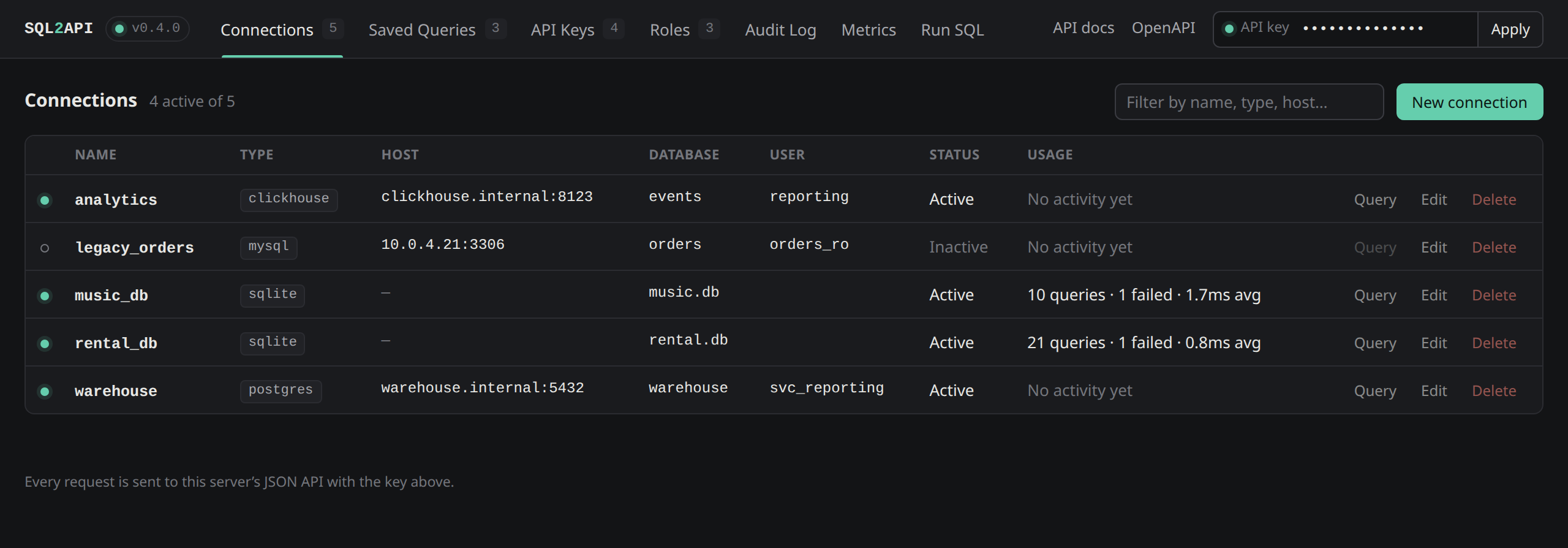Click host clickhouse.internal:8123

[487, 197]
